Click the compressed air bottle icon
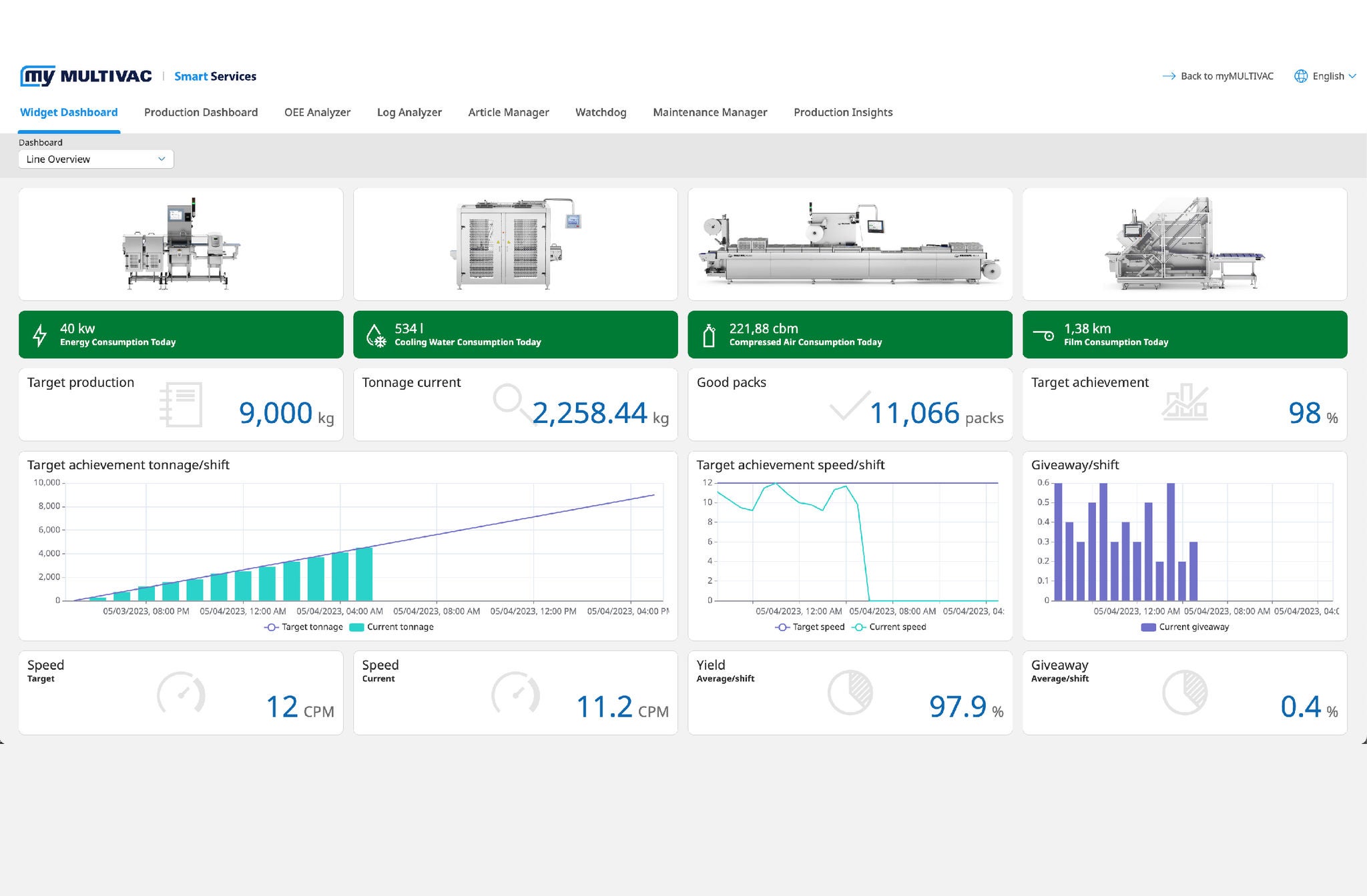 (x=709, y=335)
